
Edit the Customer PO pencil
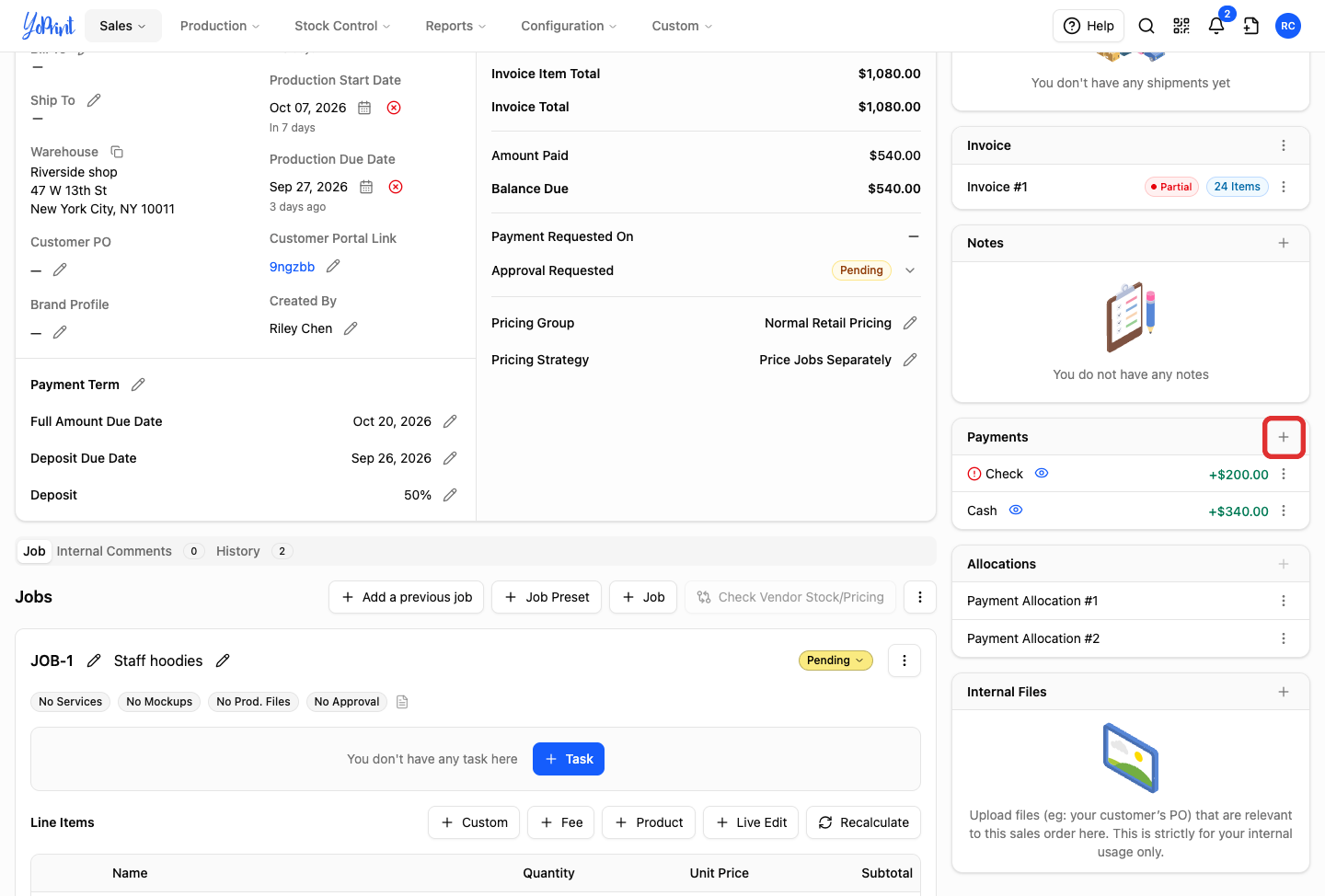click(x=60, y=270)
